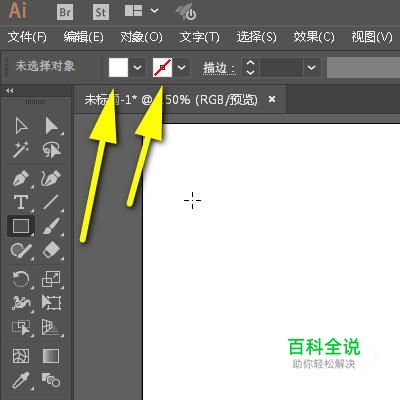Activate the Free Transform tool

[51, 303]
